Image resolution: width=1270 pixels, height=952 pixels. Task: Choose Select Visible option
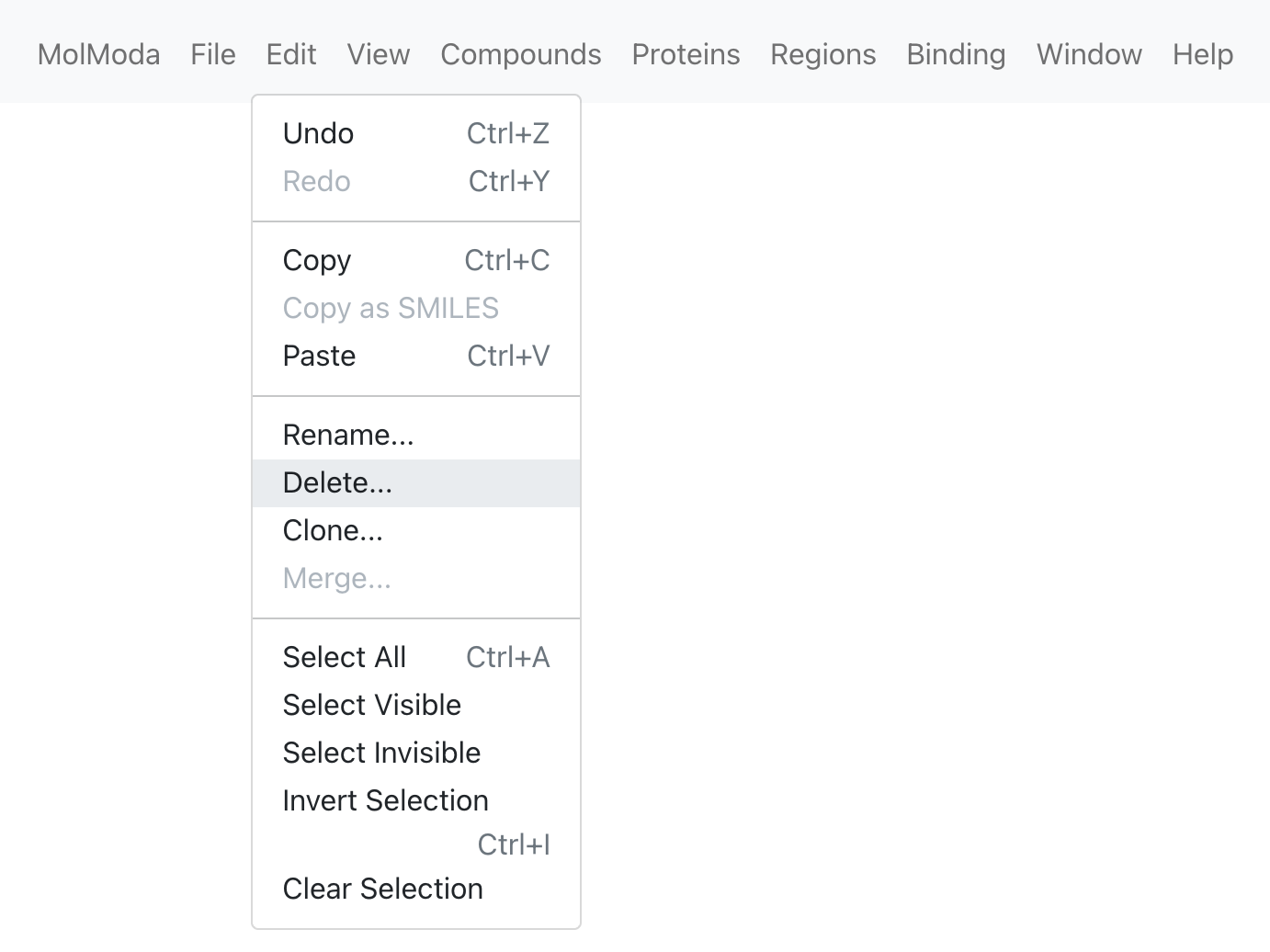(416, 705)
